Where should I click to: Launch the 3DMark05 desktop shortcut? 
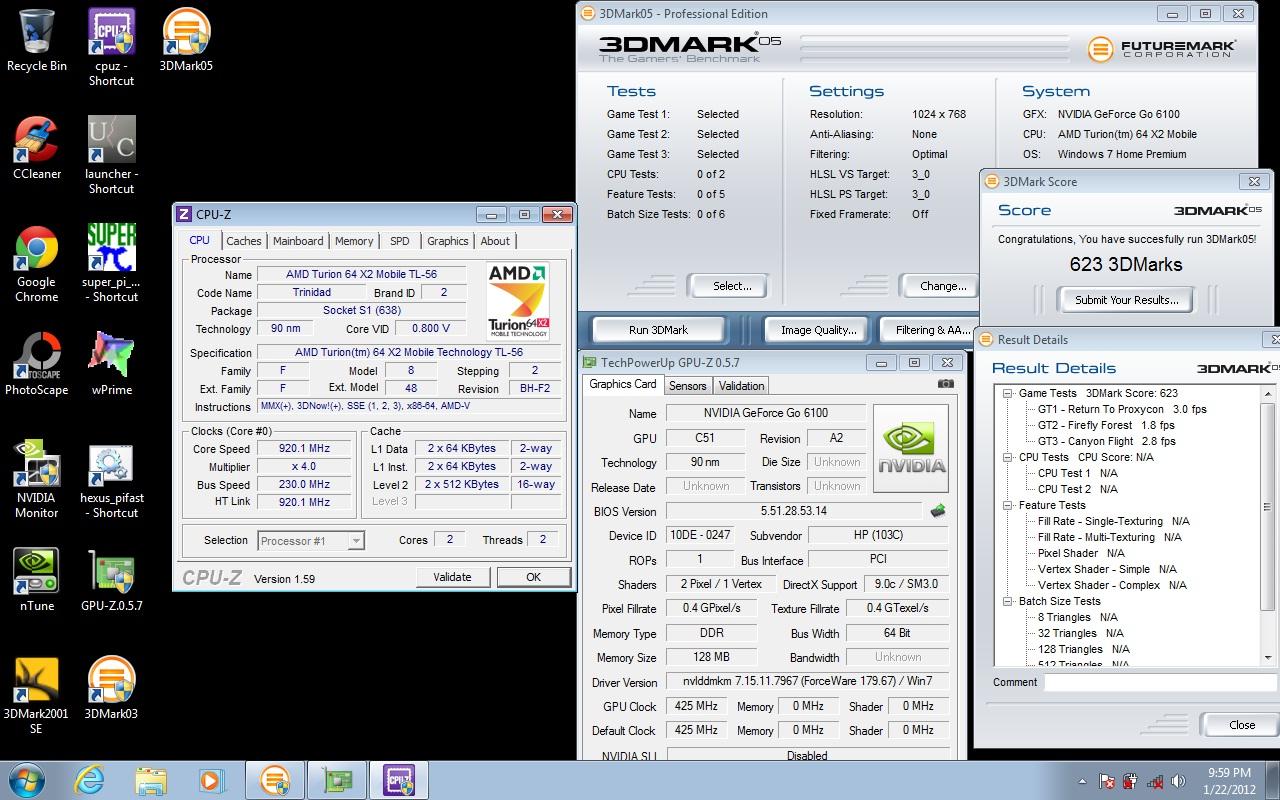[186, 41]
